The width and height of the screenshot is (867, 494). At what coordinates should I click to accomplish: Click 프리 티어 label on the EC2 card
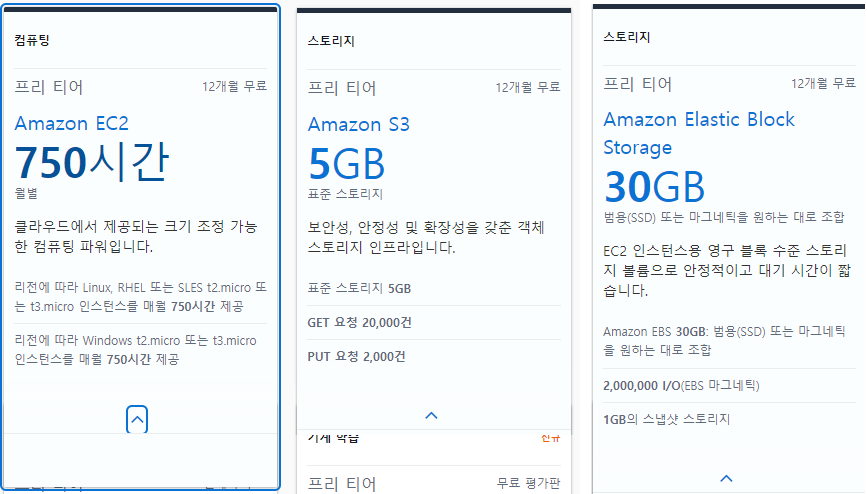point(49,87)
